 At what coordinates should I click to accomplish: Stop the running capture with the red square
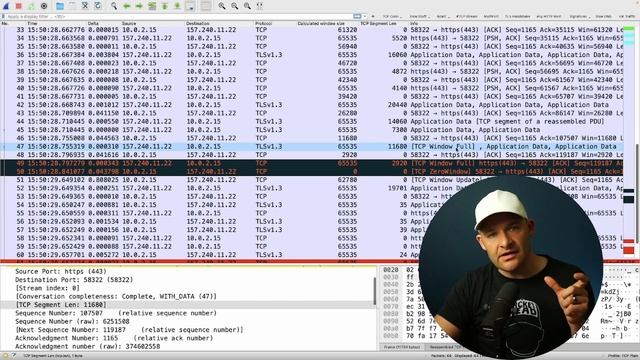tap(18, 6)
